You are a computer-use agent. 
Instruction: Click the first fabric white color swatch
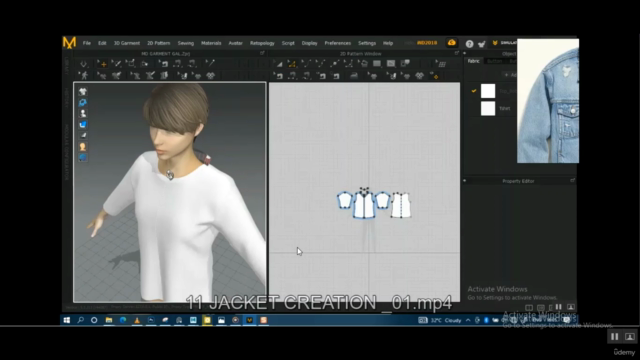(488, 91)
